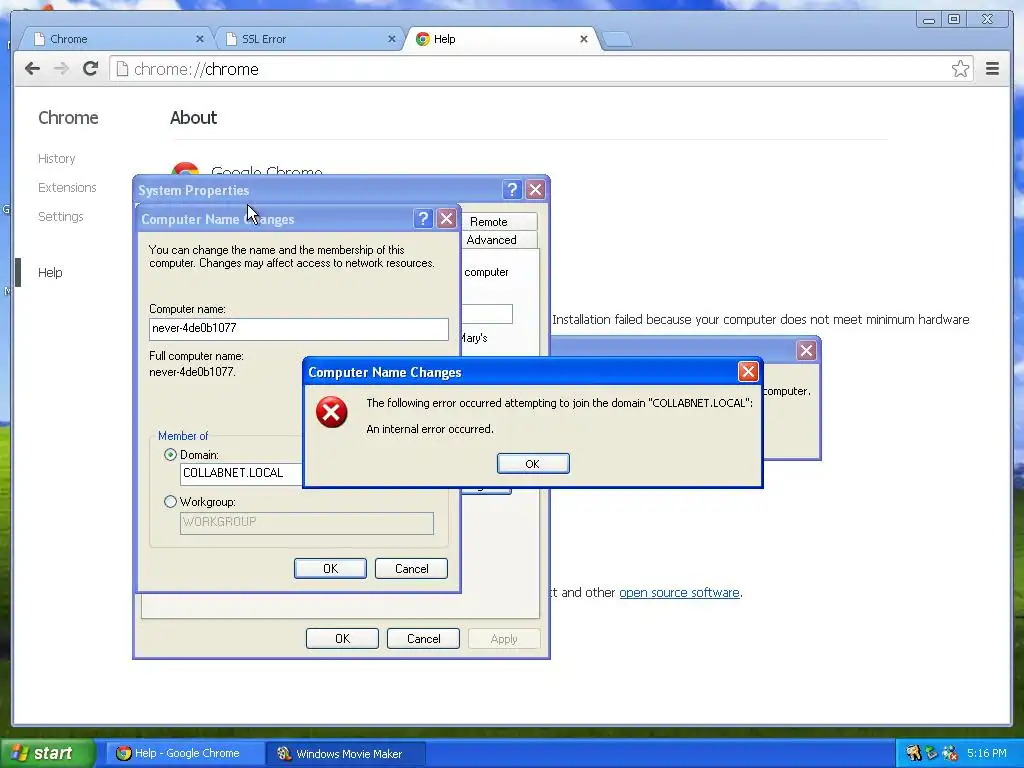
Task: Open the Remote tab in System Properties
Action: [498, 222]
